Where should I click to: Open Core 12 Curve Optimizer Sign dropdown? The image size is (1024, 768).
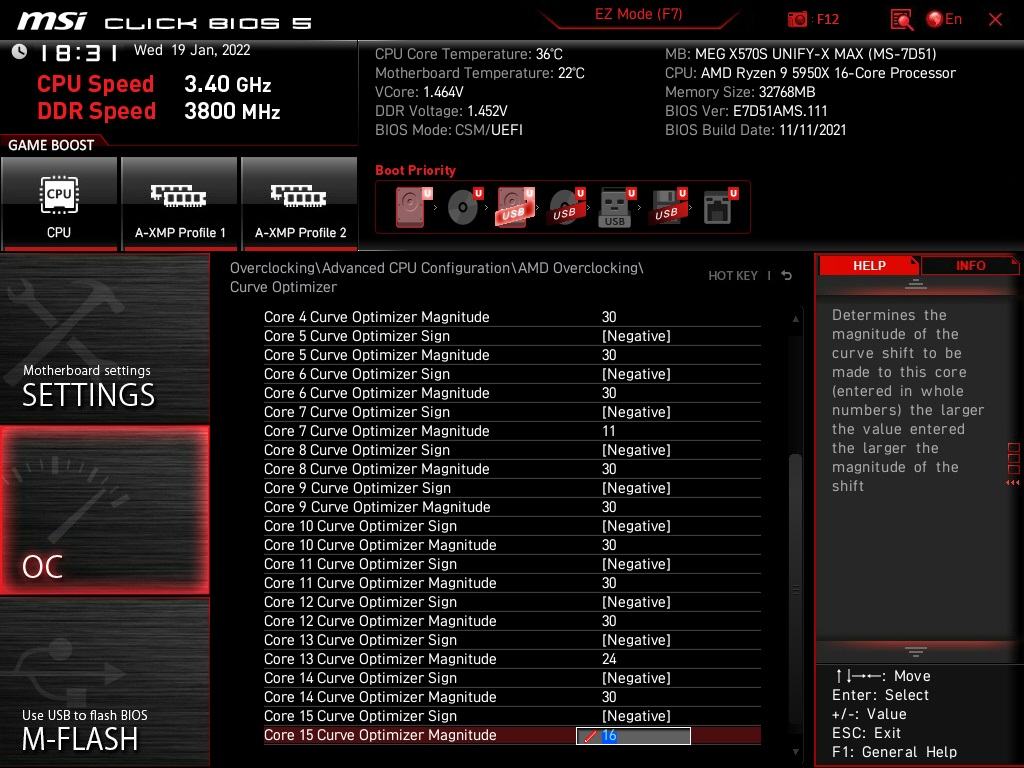[x=636, y=602]
